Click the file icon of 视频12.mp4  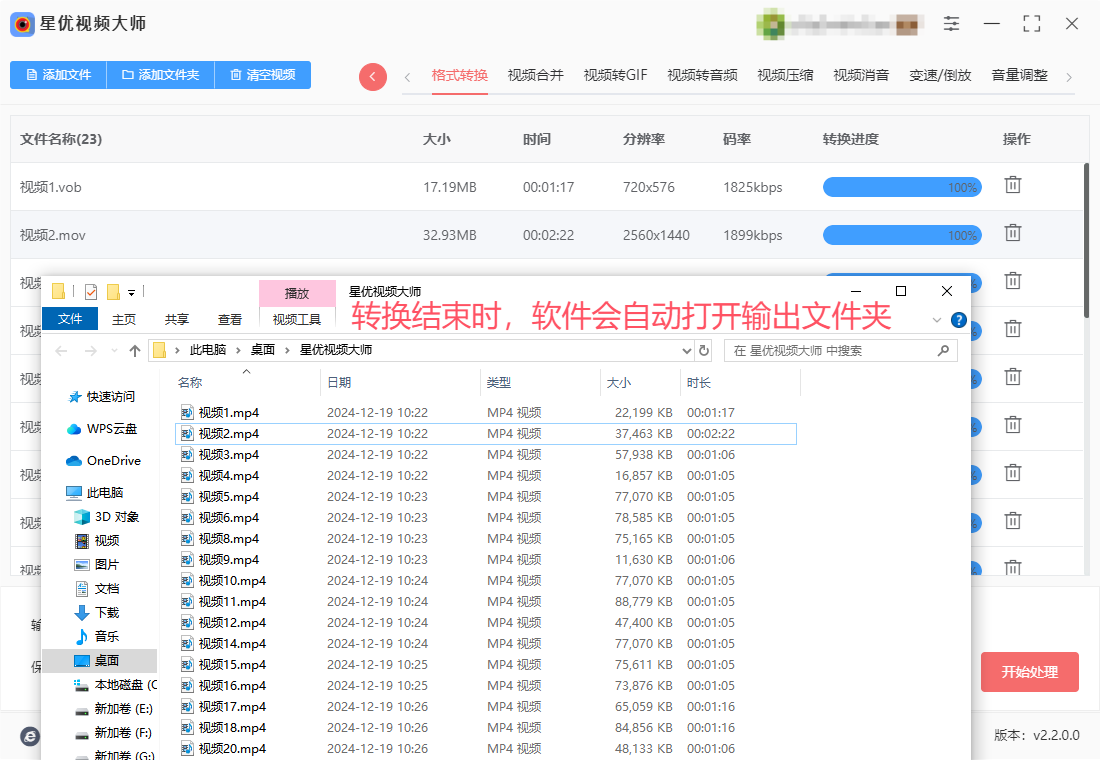pyautogui.click(x=187, y=622)
